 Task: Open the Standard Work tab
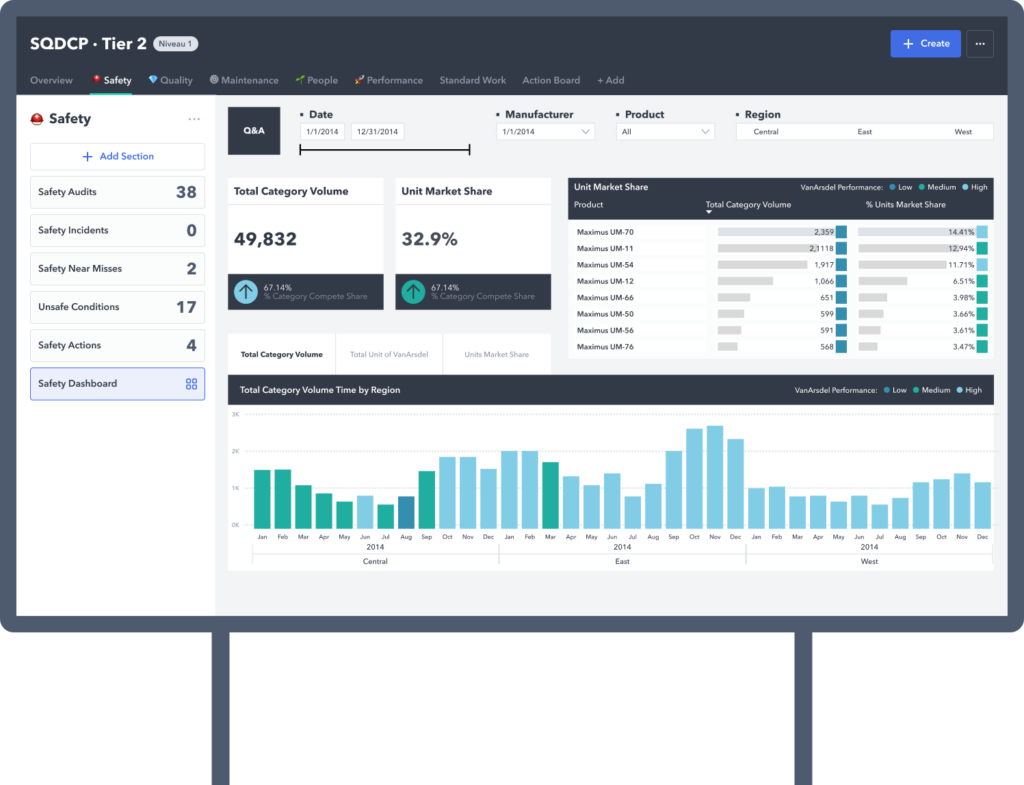[x=472, y=80]
